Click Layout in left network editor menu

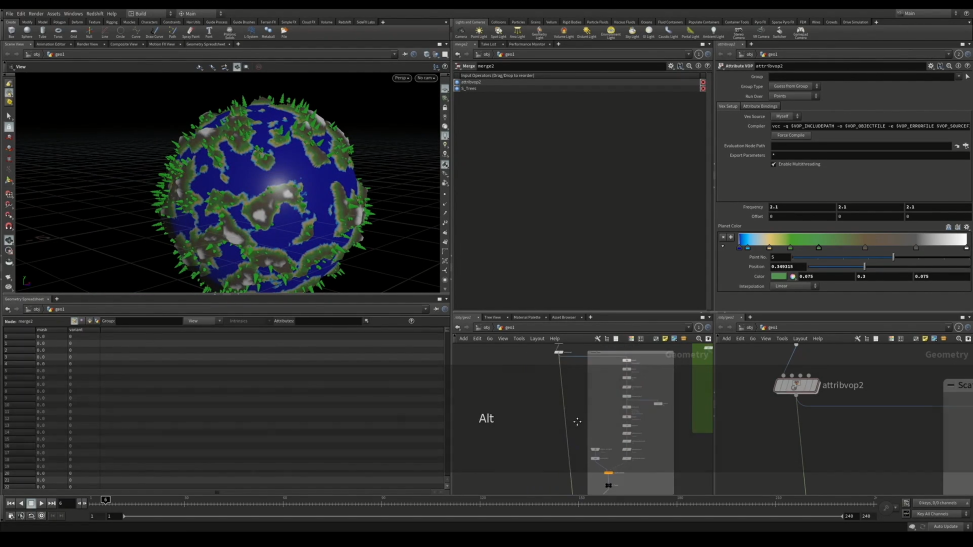pos(537,338)
